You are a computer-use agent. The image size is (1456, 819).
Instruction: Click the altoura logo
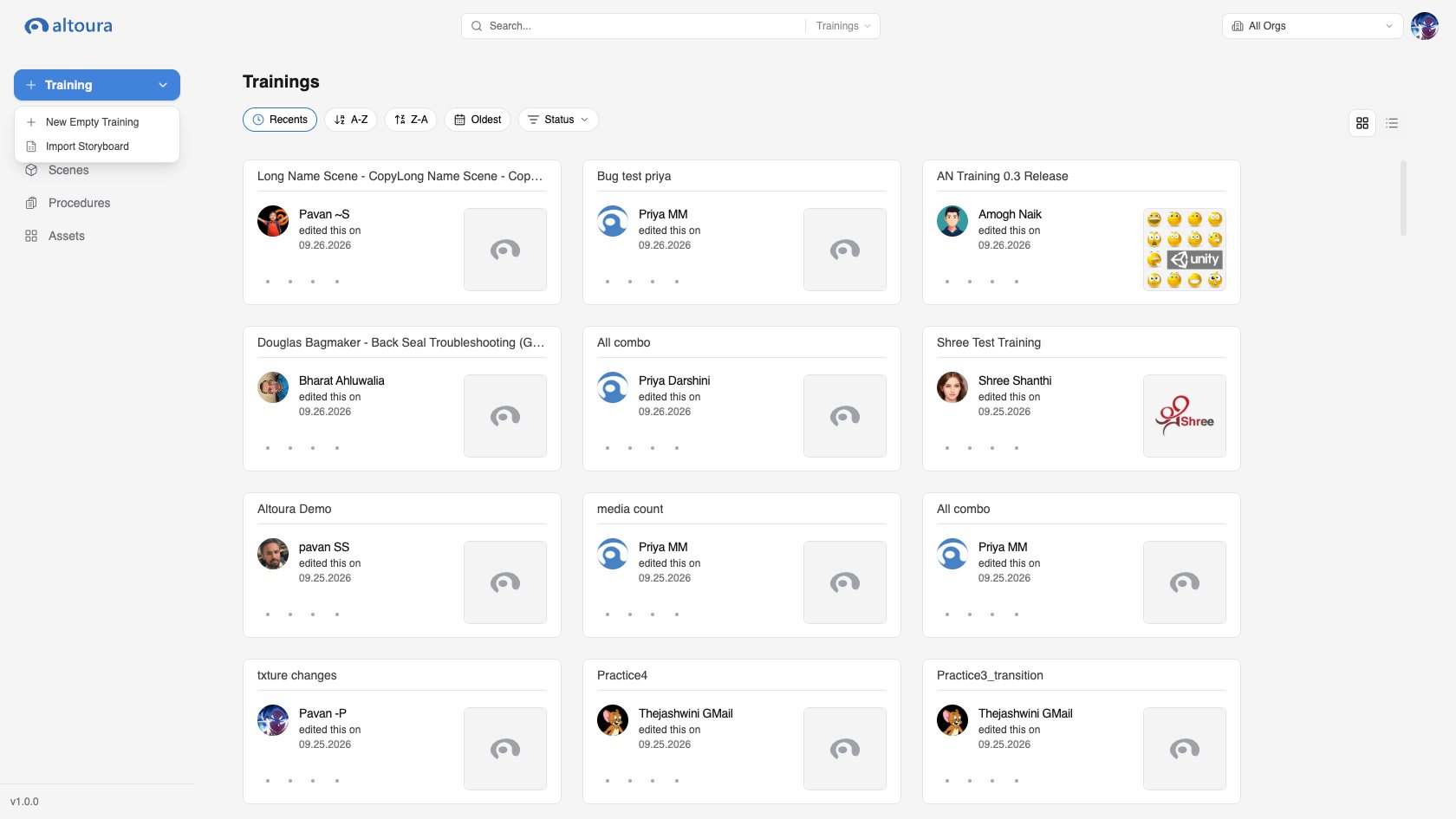pos(68,26)
